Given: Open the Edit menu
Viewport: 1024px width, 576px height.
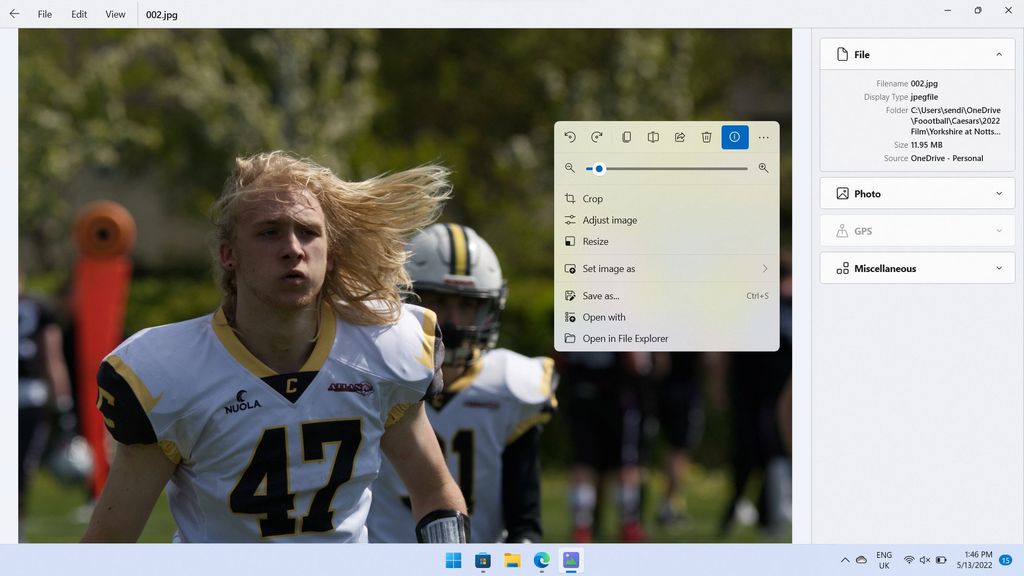Looking at the screenshot, I should (78, 14).
